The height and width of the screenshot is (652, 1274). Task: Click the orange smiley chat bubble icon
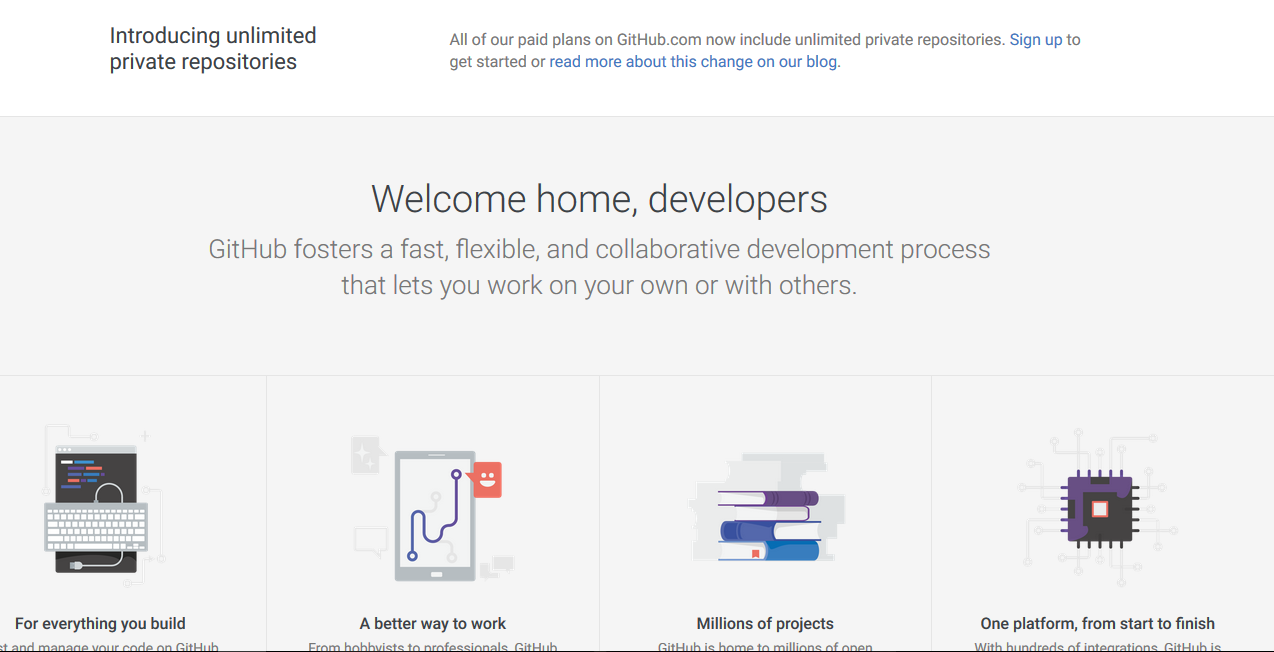pyautogui.click(x=486, y=480)
